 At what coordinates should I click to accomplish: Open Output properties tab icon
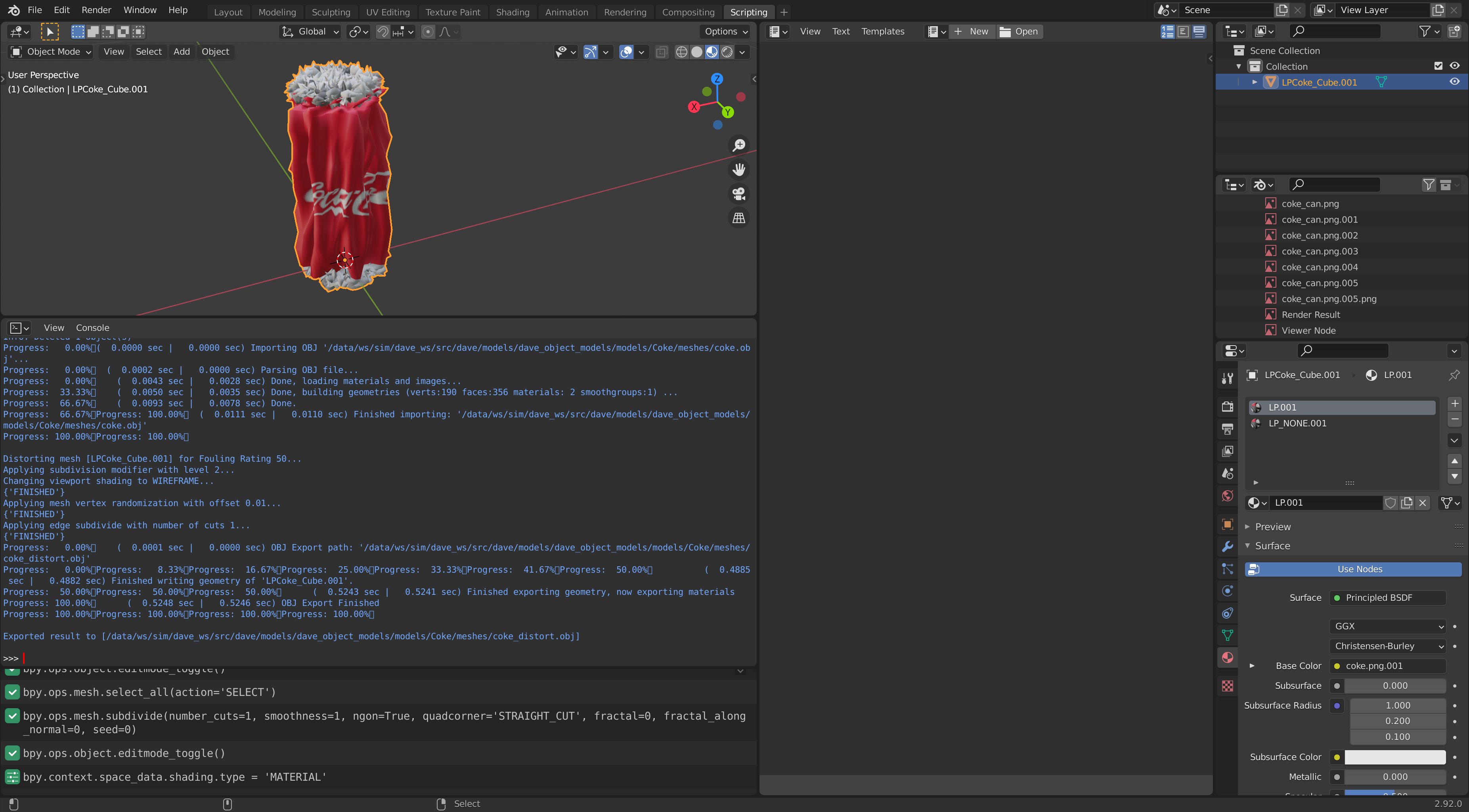(1227, 429)
